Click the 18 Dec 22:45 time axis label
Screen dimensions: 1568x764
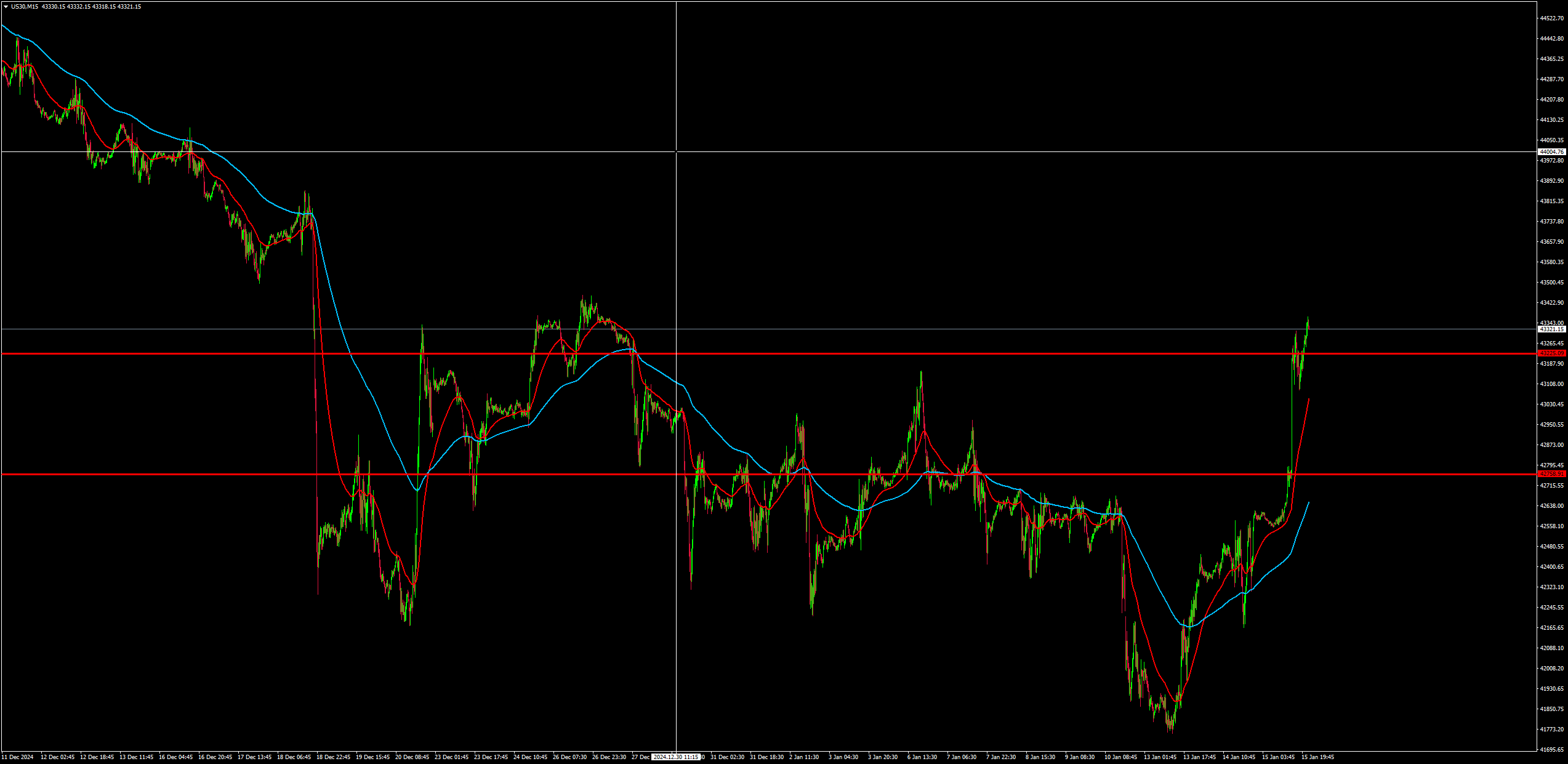point(333,757)
